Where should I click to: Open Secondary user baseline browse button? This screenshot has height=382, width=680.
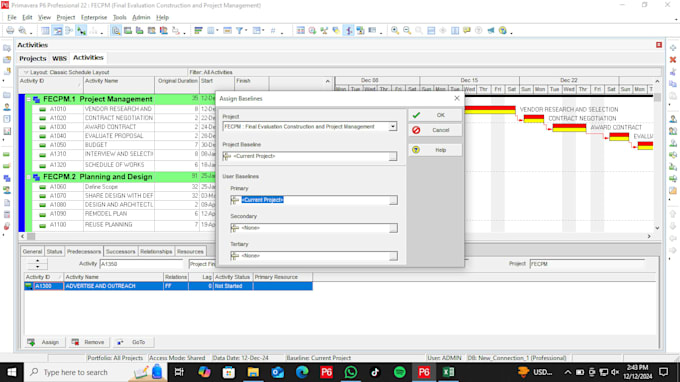pos(393,228)
